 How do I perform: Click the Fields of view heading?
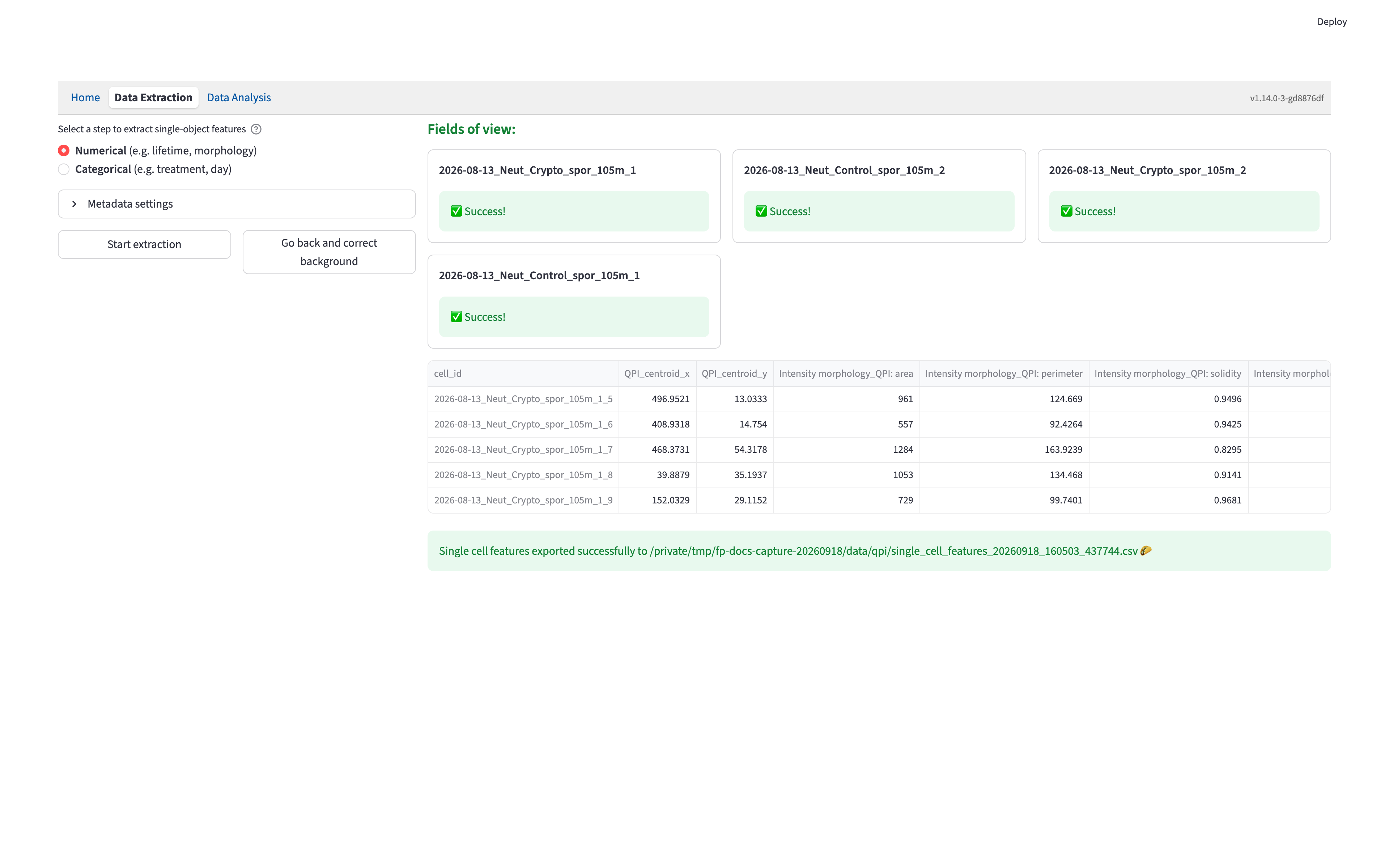[471, 129]
